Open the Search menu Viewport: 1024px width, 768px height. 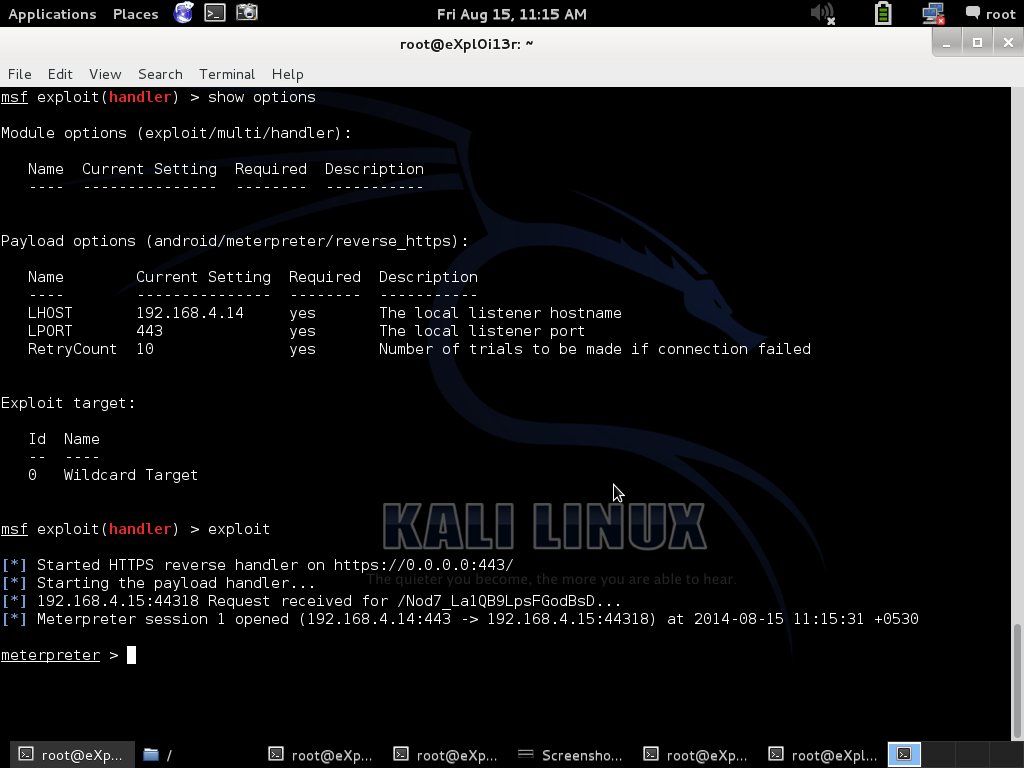click(160, 74)
